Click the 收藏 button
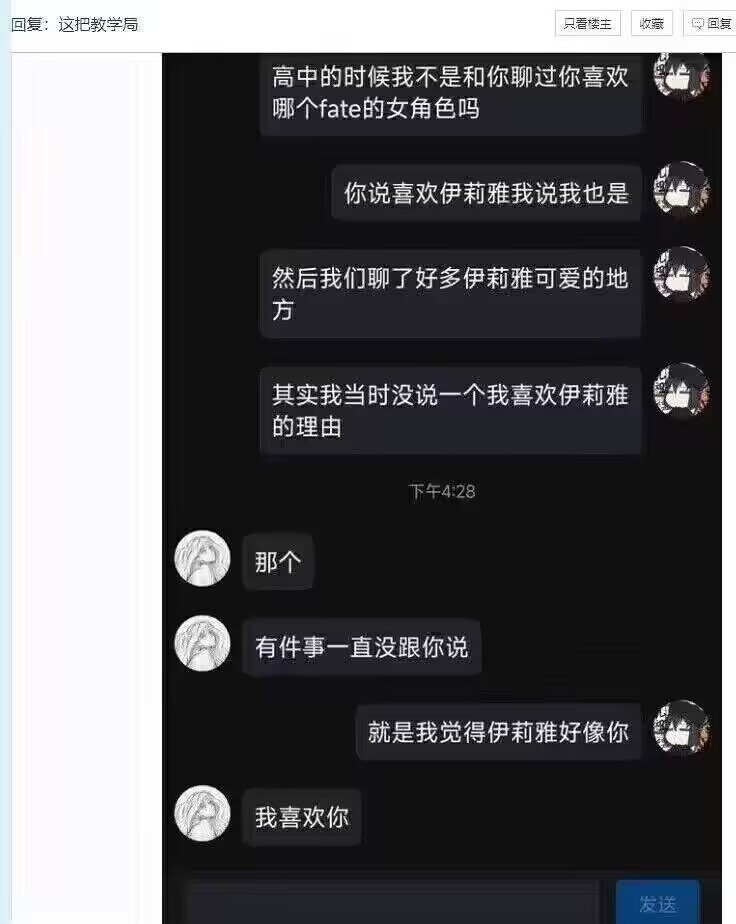The width and height of the screenshot is (736, 924). click(x=651, y=24)
